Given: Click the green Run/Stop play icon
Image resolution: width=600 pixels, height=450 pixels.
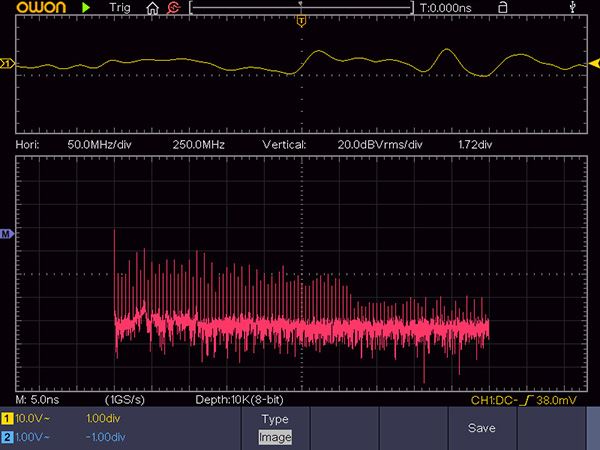Looking at the screenshot, I should click(86, 8).
